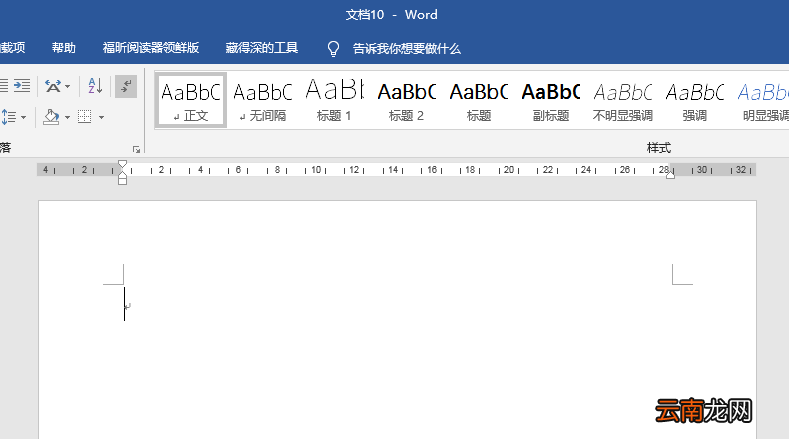This screenshot has width=789, height=439.
Task: Open the 藏得深的工具 tab
Action: 262,48
